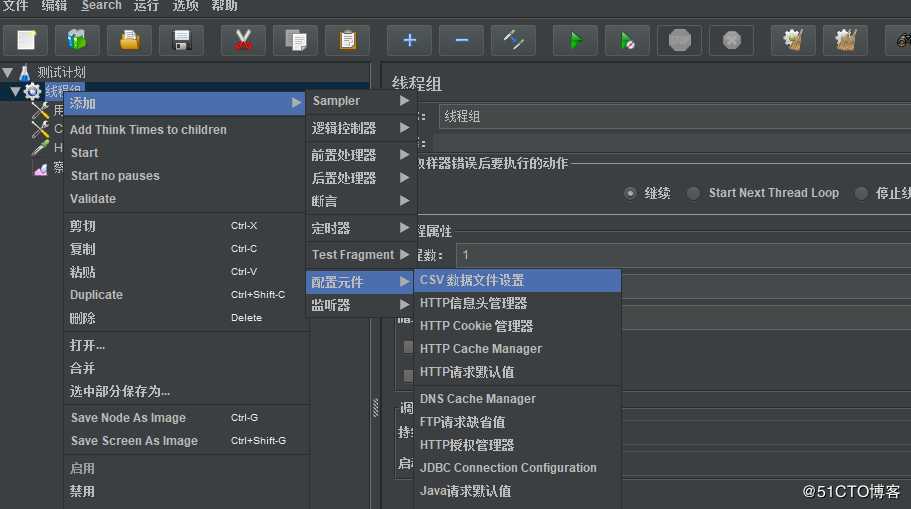The height and width of the screenshot is (509, 911).
Task: Expand the 定时器 submenu
Action: pyautogui.click(x=361, y=228)
